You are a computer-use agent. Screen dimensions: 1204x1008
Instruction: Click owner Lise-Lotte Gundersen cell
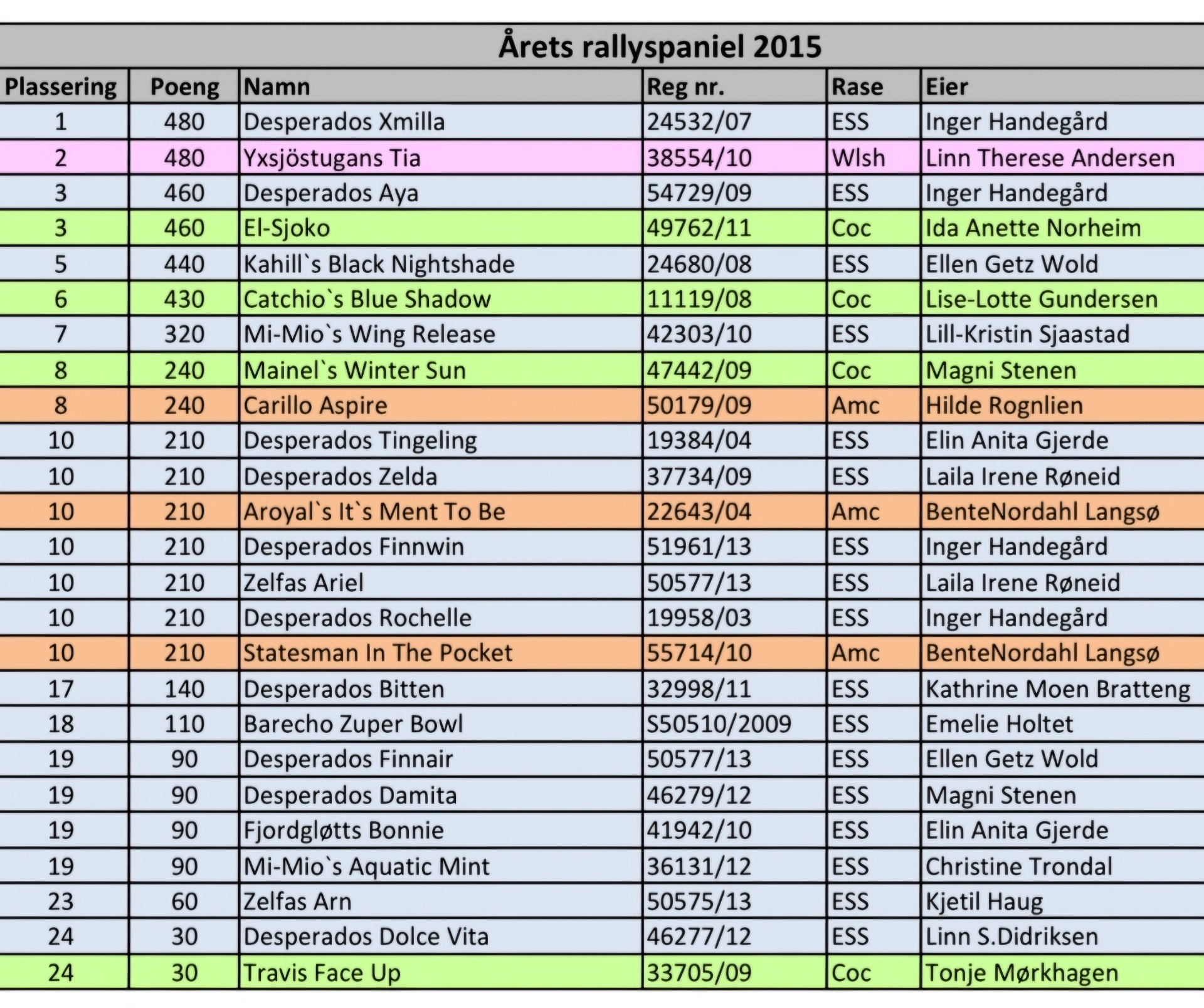pyautogui.click(x=1061, y=299)
